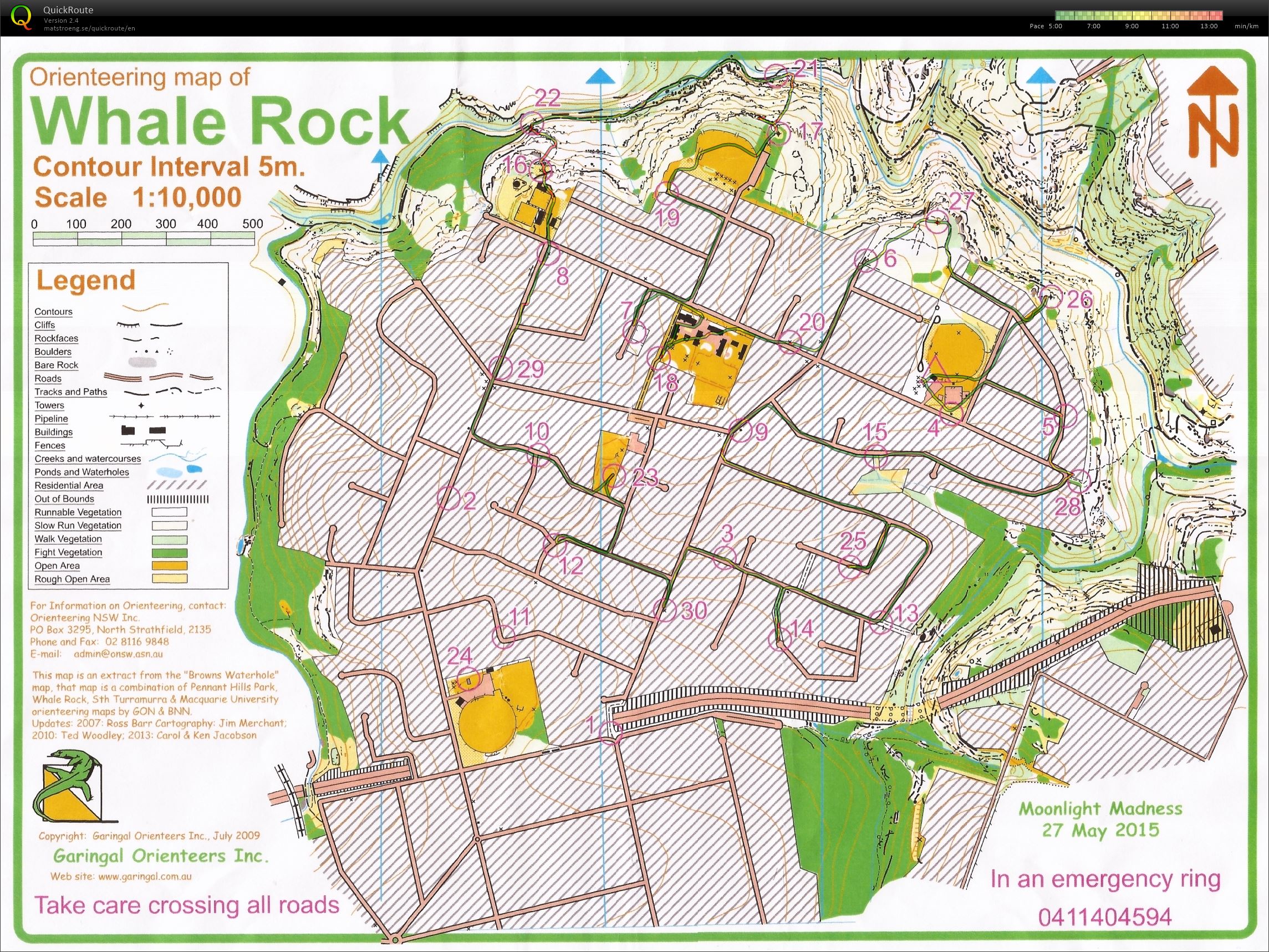Image resolution: width=1269 pixels, height=952 pixels.
Task: Click the orange north arrow symbol
Action: (1215, 116)
